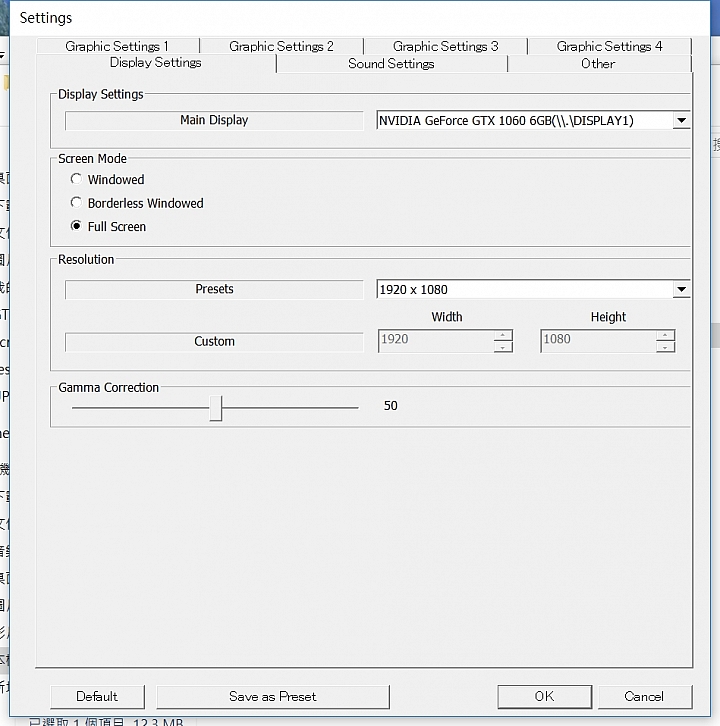Image resolution: width=720 pixels, height=726 pixels.
Task: Go to Graphic Settings 3 tab
Action: 445,46
